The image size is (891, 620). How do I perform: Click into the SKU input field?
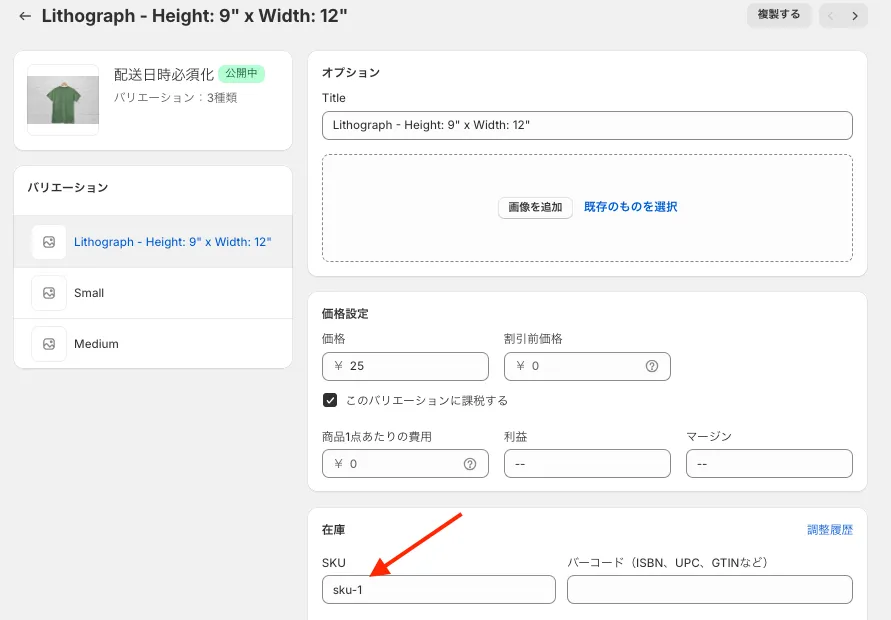point(438,590)
